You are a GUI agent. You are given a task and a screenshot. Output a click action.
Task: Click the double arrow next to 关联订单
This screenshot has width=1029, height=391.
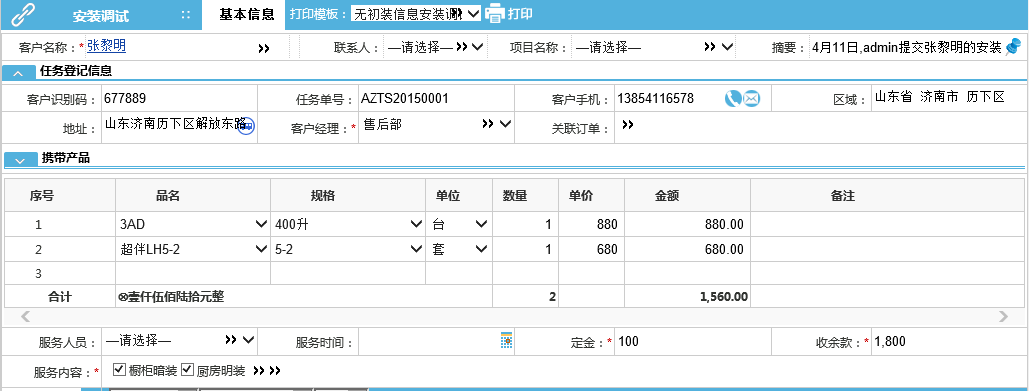click(628, 124)
